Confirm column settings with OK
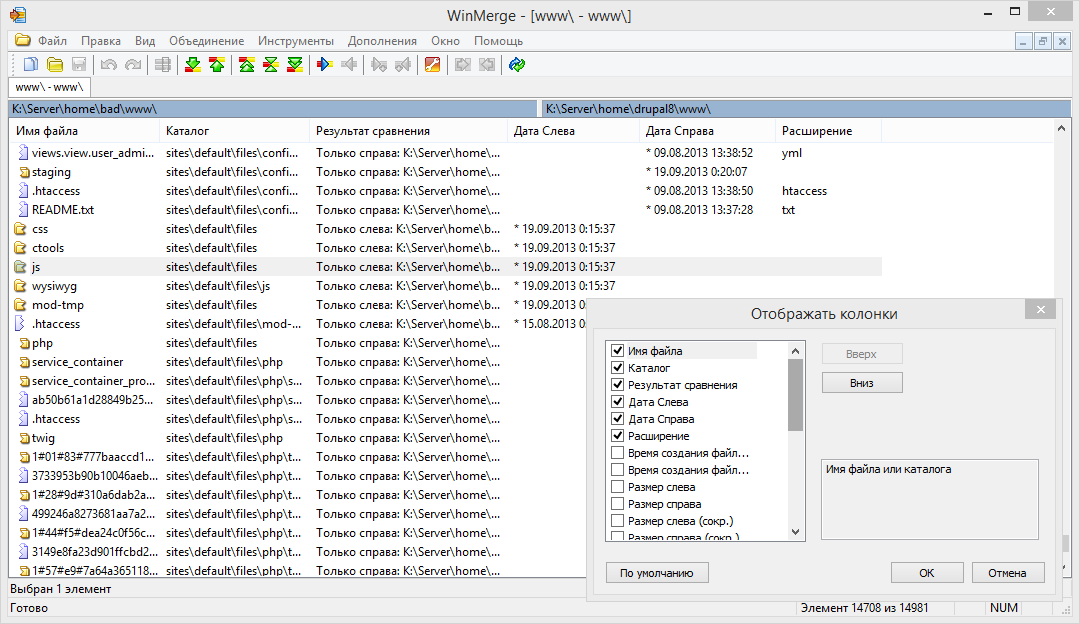The height and width of the screenshot is (624, 1080). 927,573
